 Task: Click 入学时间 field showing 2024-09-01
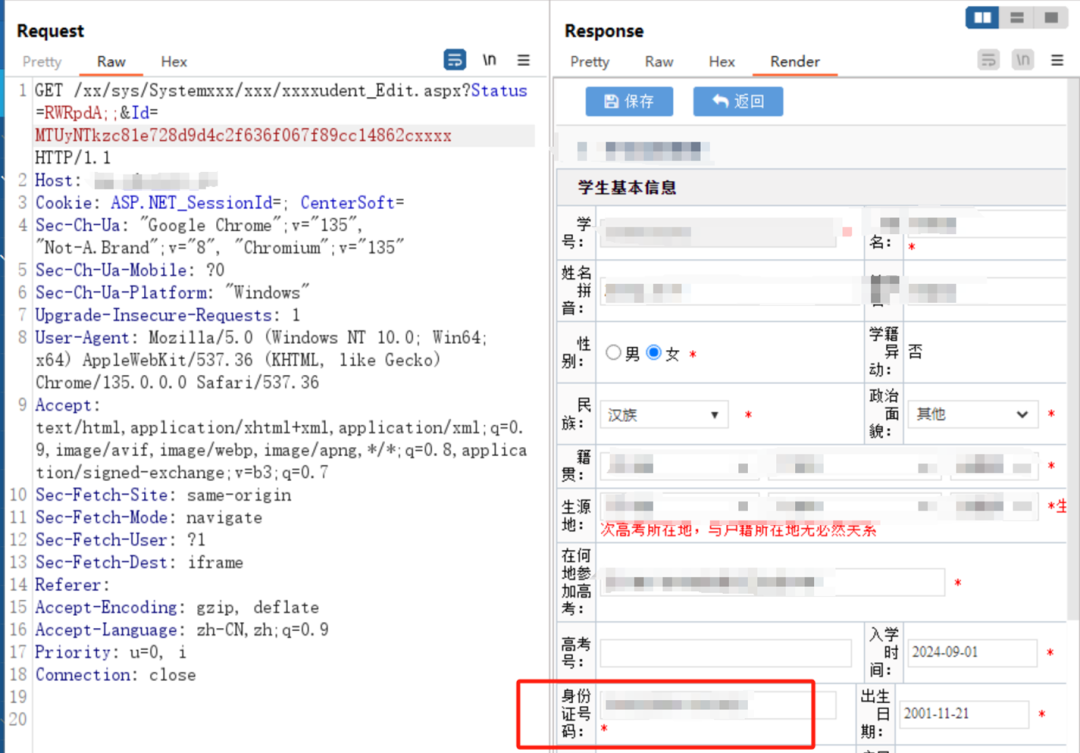972,652
